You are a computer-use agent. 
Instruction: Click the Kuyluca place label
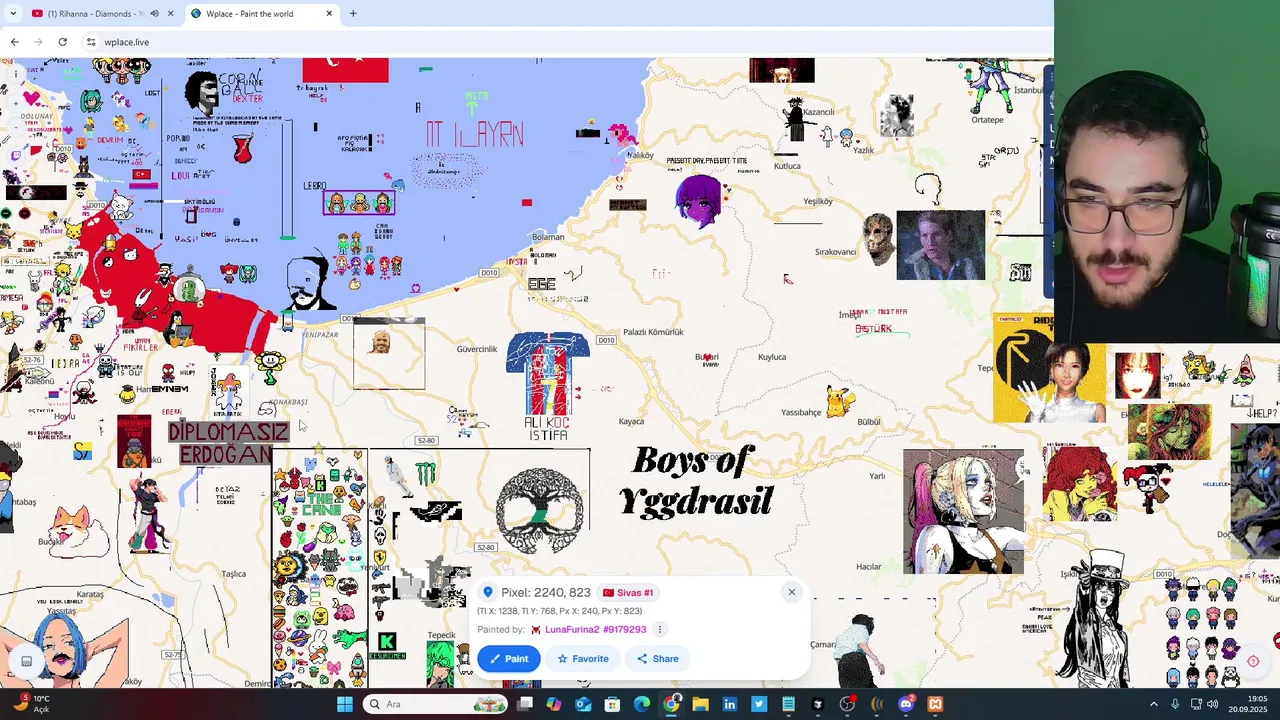(x=772, y=357)
